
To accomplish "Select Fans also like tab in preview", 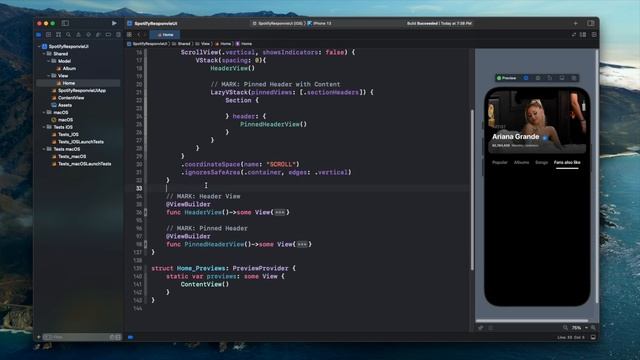I will pos(567,162).
